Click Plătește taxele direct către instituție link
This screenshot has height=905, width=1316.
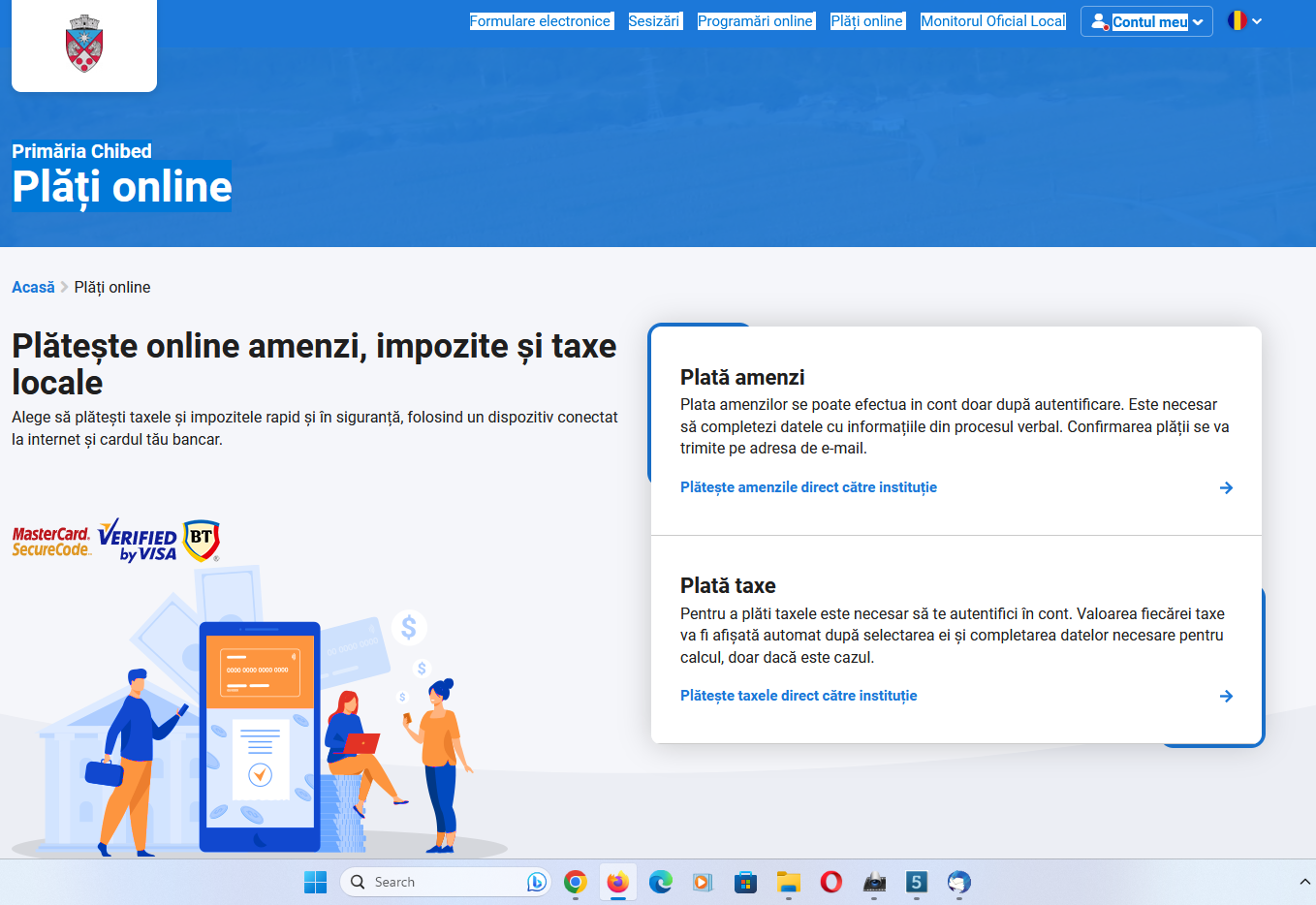[x=799, y=696]
